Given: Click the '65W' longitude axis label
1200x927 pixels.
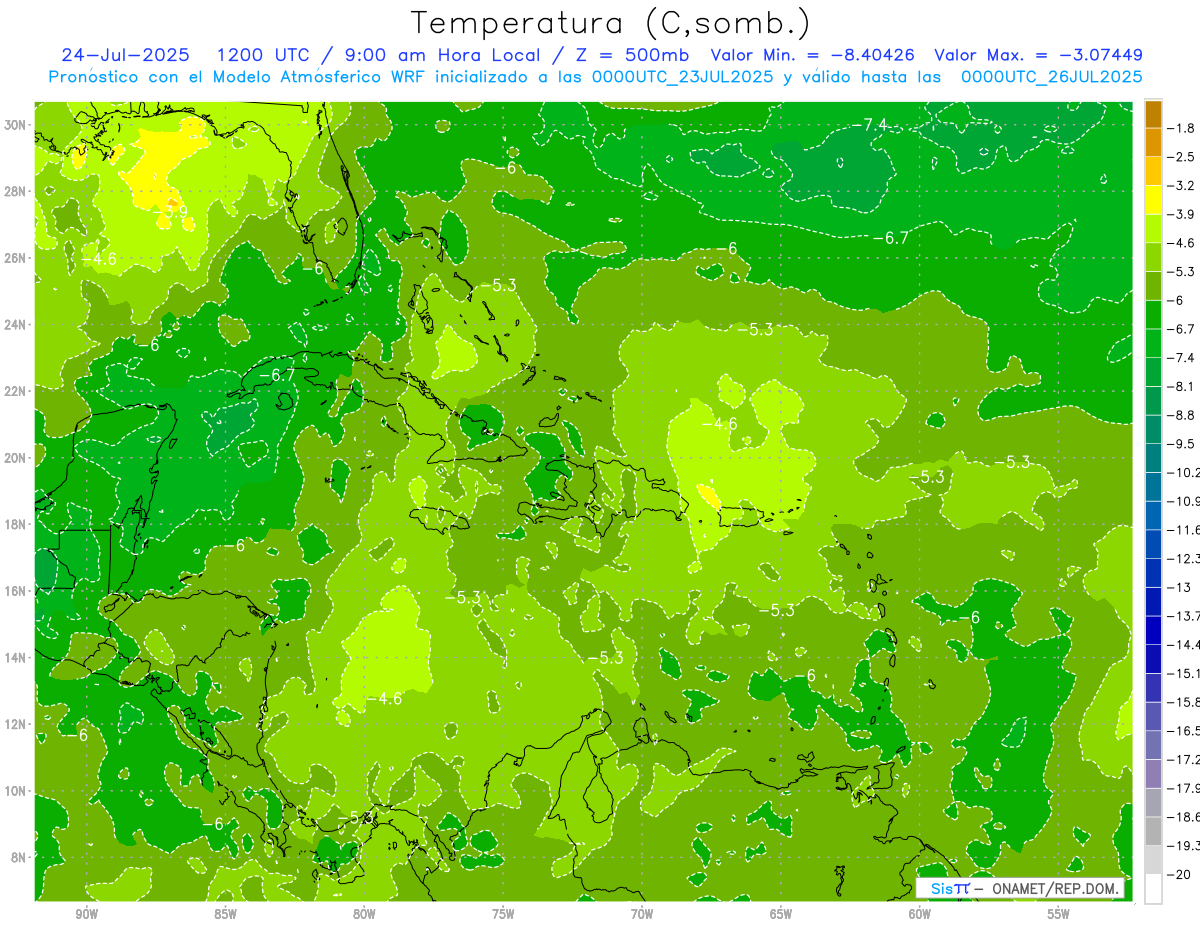Looking at the screenshot, I should tap(781, 914).
